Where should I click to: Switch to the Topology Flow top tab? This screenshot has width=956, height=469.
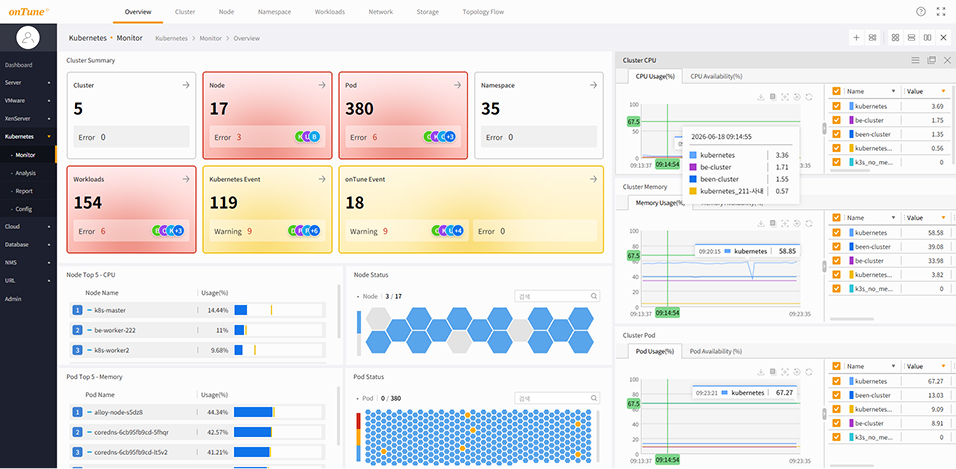(x=483, y=12)
